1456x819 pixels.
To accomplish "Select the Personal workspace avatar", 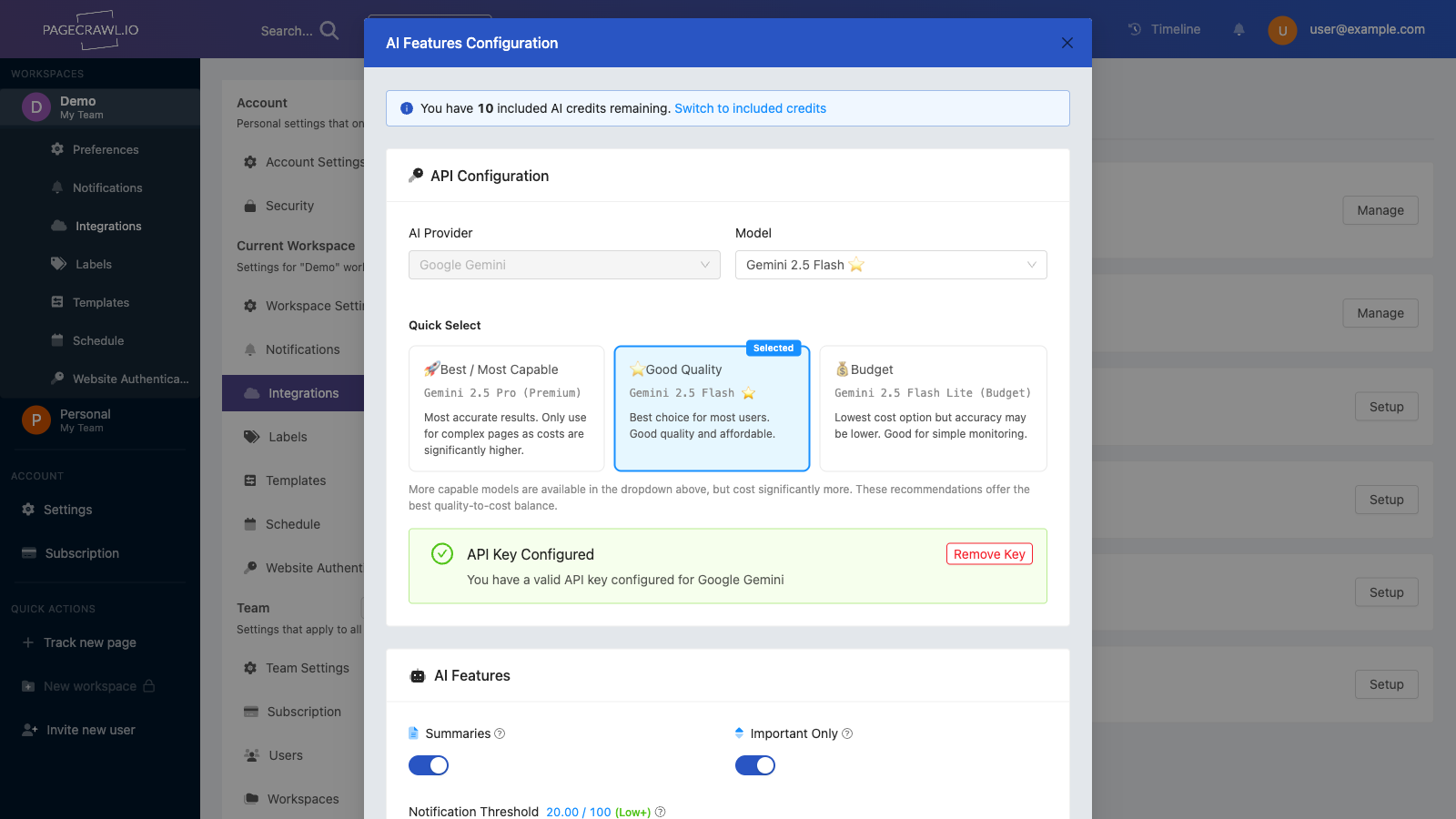I will pyautogui.click(x=35, y=420).
